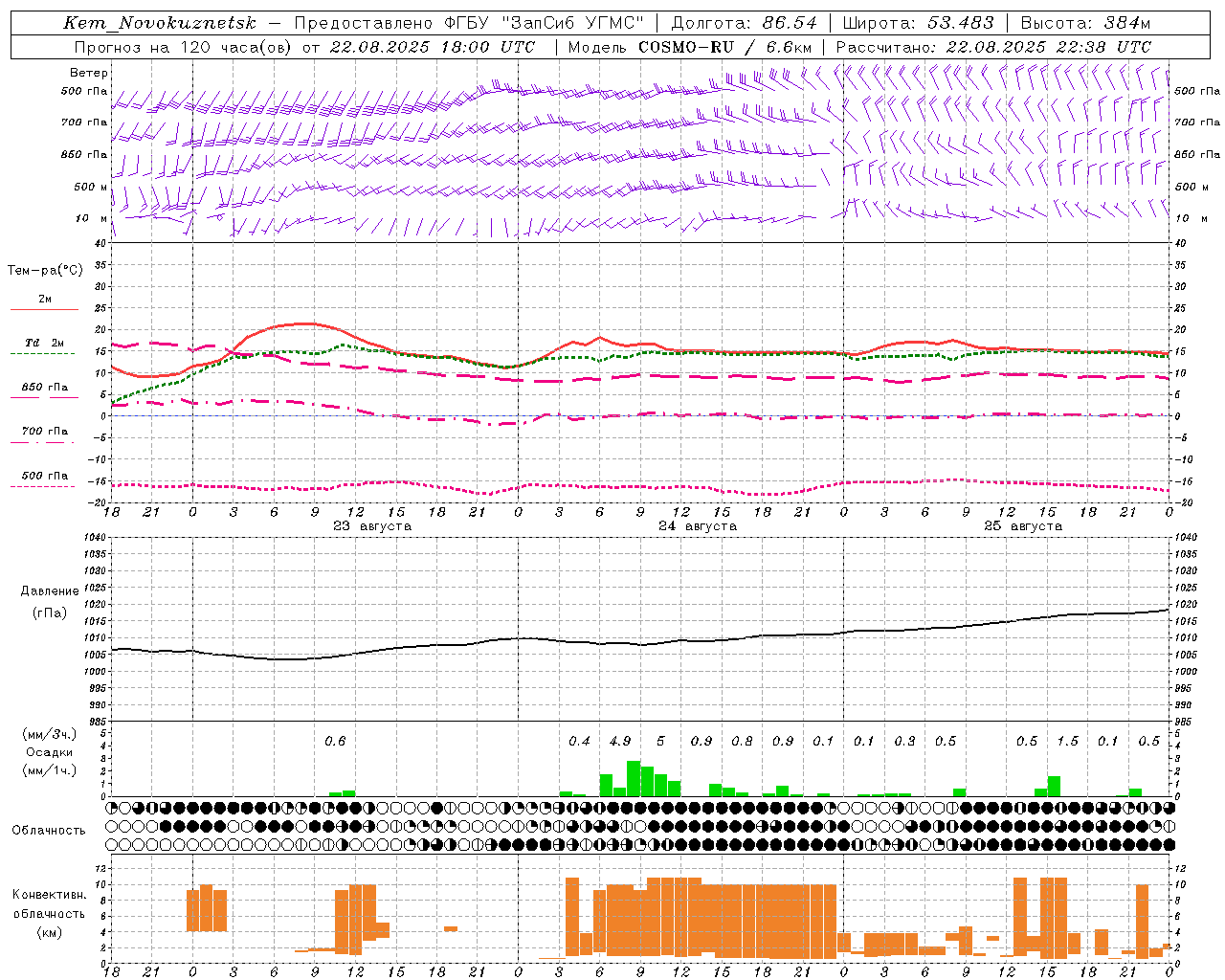Select the Долгота: 86.54 value

click(x=745, y=23)
